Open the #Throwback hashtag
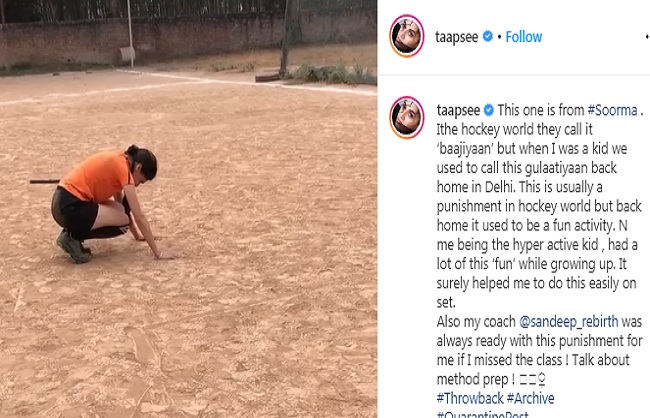This screenshot has height=418, width=650. point(470,398)
